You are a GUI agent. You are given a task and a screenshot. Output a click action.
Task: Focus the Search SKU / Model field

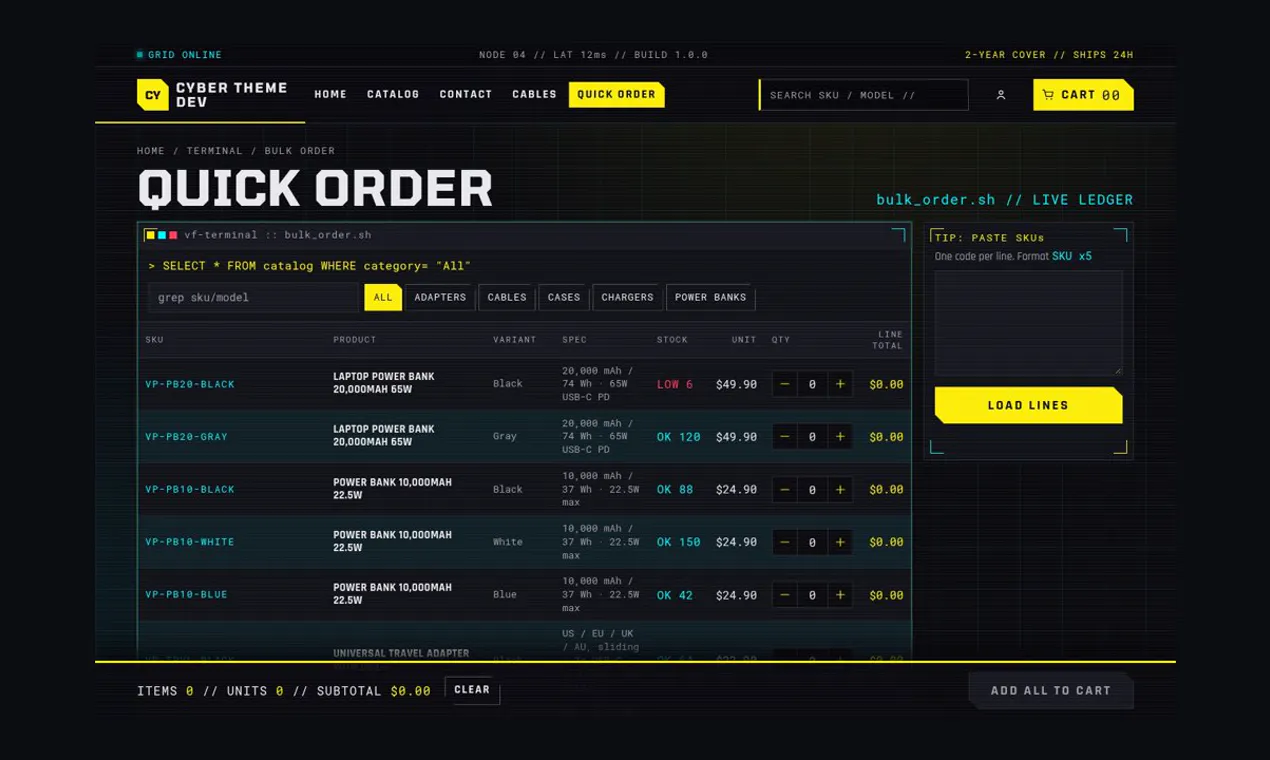(x=864, y=95)
